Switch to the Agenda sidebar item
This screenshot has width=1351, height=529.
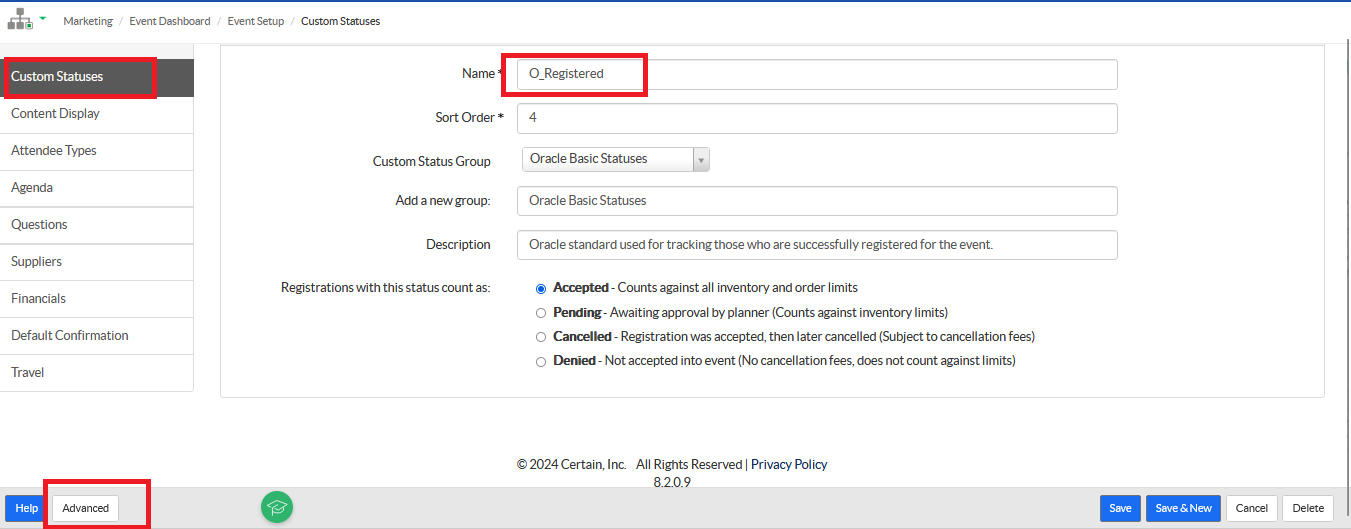32,187
